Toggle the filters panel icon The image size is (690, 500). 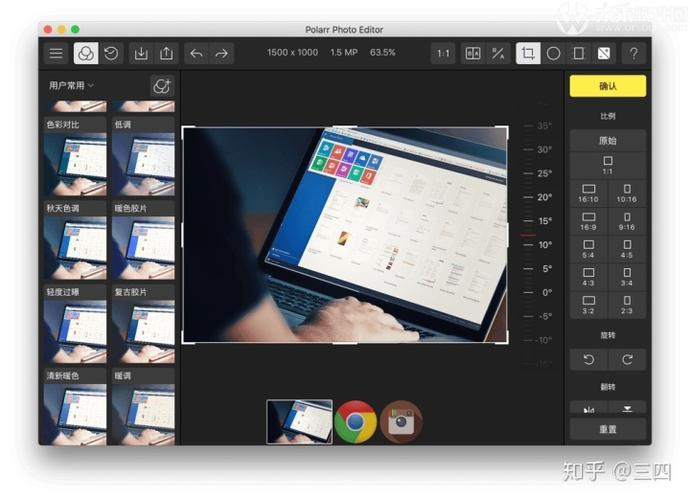click(x=86, y=54)
